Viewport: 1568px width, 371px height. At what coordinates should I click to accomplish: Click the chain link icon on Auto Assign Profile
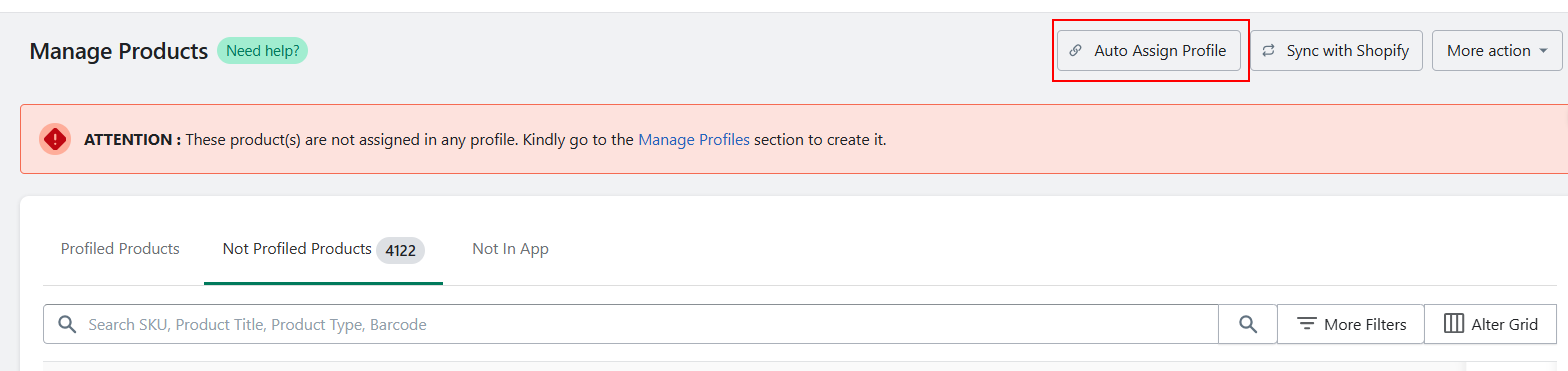(1076, 51)
